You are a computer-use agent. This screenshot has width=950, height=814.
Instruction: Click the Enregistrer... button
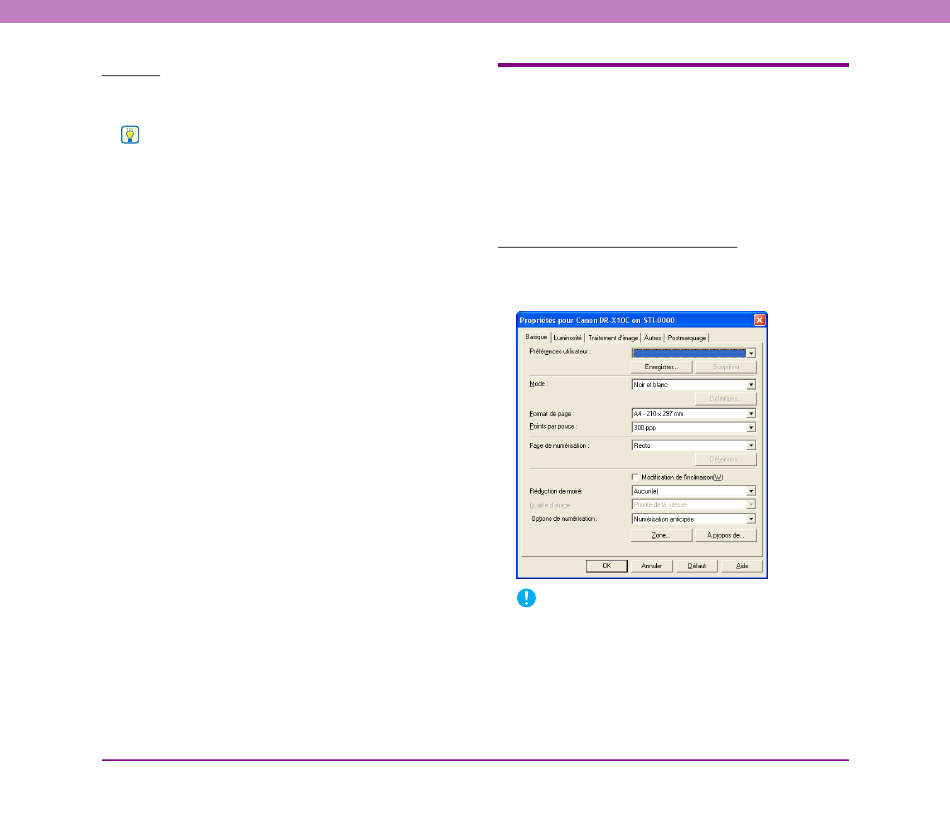(x=661, y=367)
